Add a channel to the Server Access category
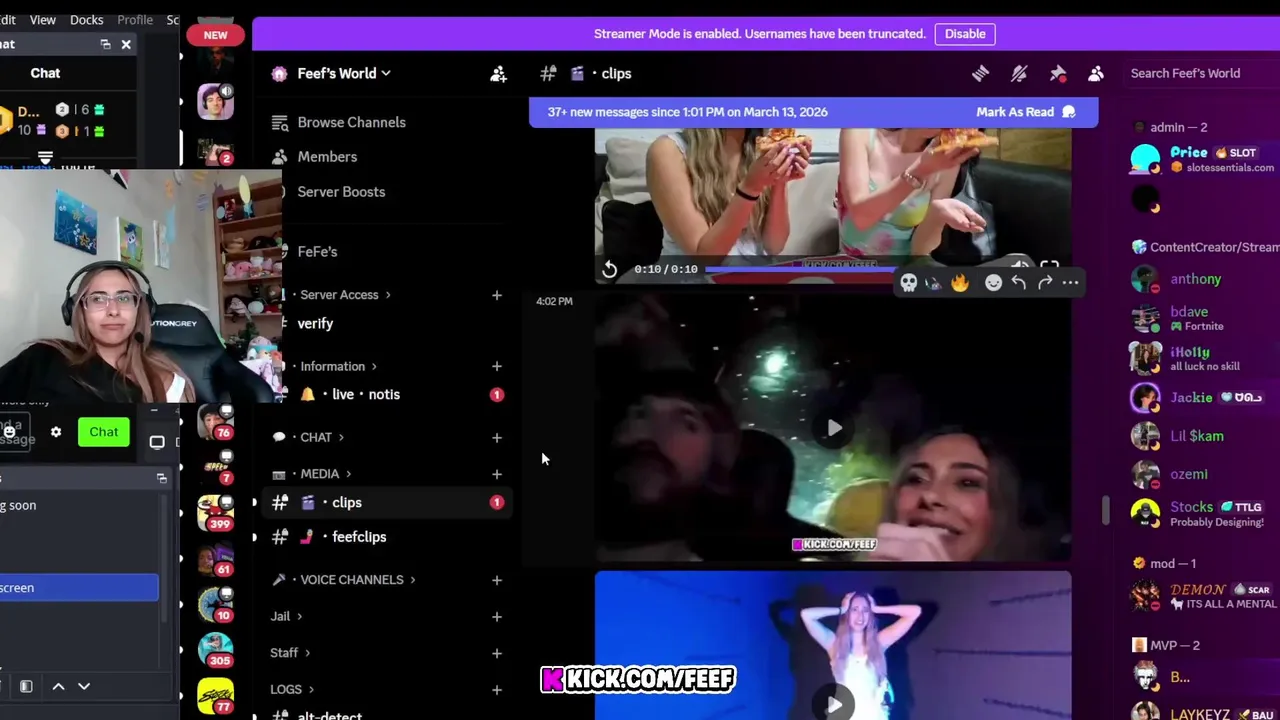1280x720 pixels. 497,295
